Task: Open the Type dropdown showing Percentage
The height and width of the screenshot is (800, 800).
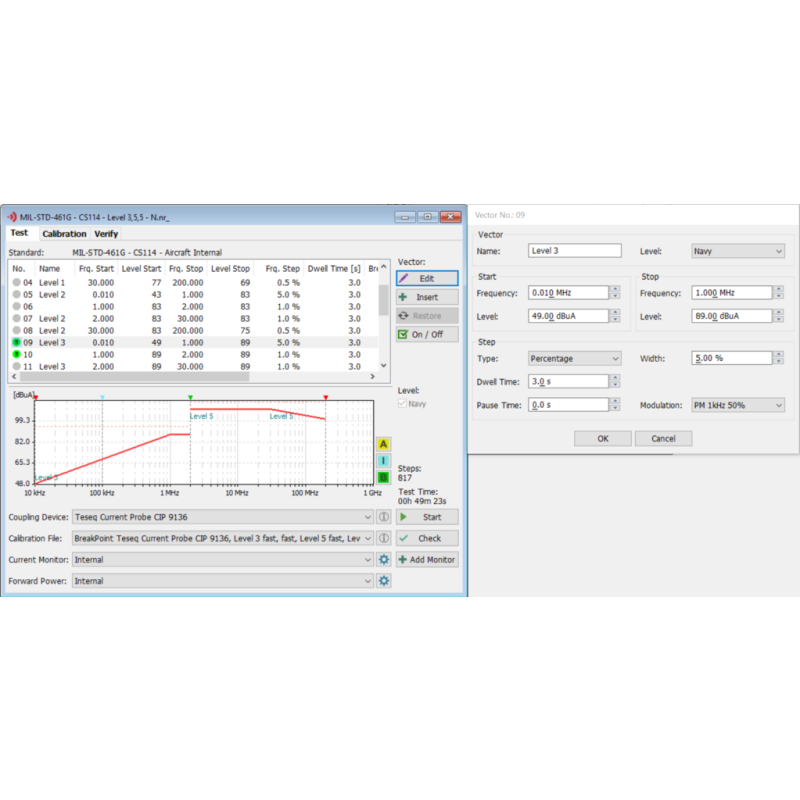Action: [573, 358]
